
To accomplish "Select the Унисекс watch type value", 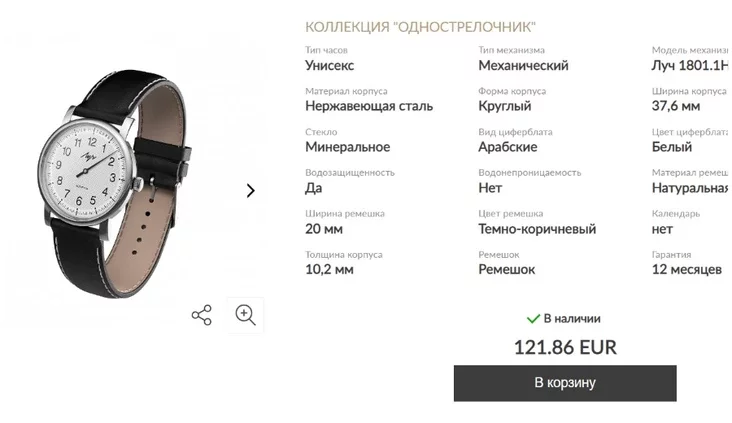I will tap(330, 65).
